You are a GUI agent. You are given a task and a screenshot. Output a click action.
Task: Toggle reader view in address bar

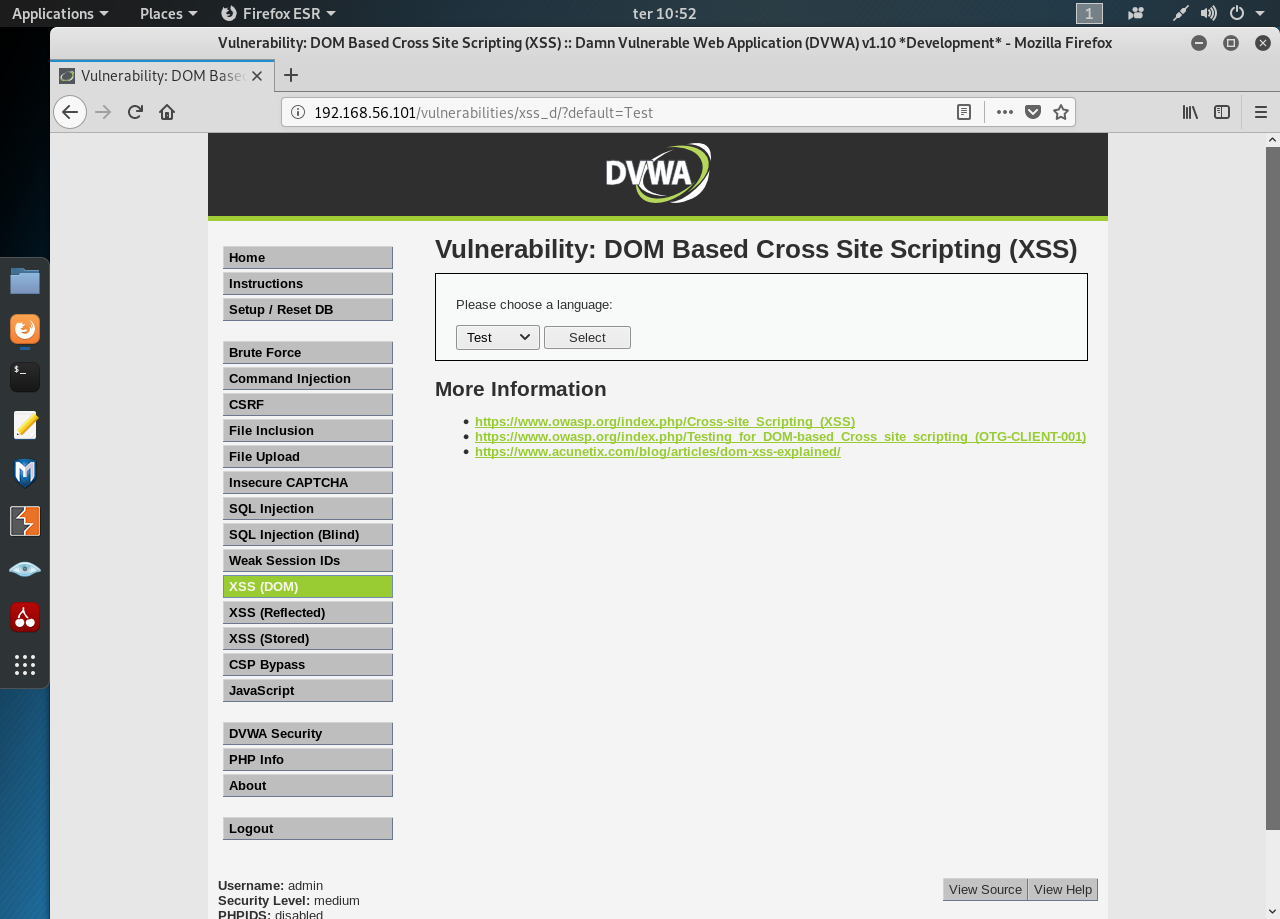[964, 112]
